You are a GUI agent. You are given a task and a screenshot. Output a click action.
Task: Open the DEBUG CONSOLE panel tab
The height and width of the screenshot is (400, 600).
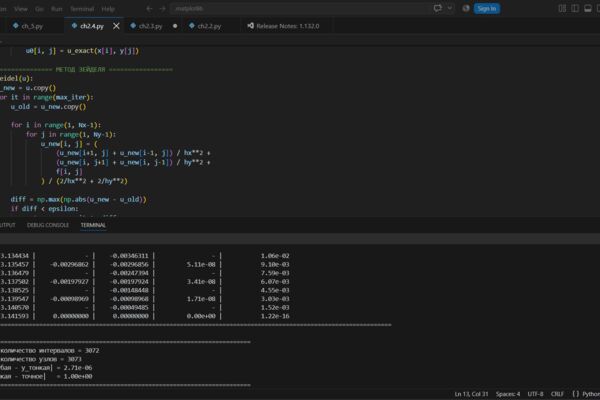point(48,225)
